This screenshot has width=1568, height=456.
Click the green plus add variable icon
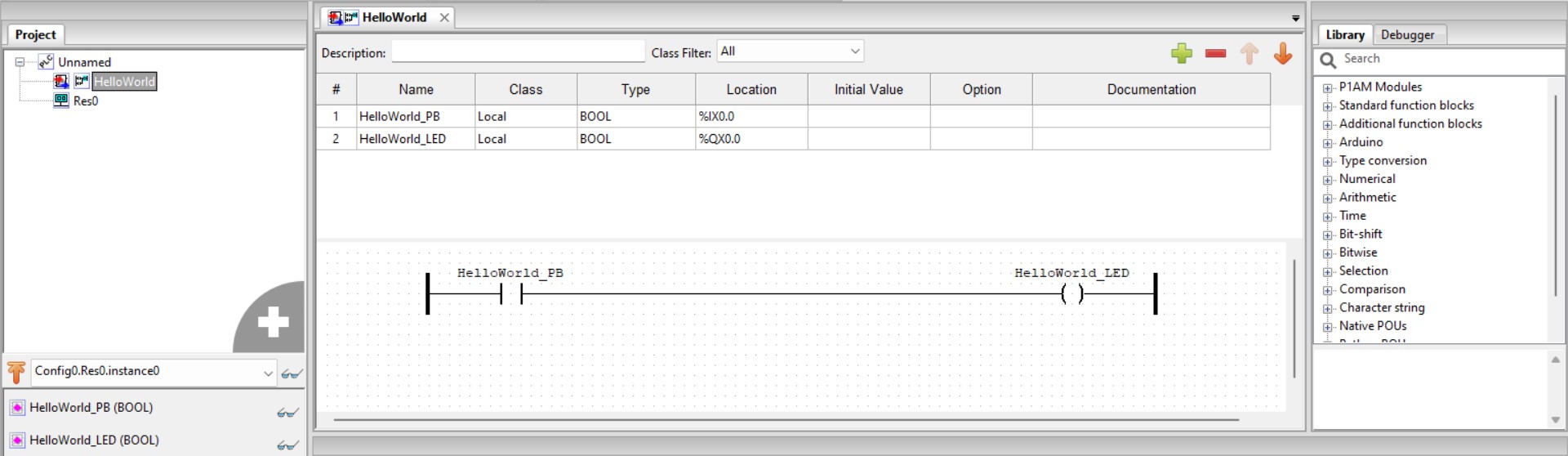(x=1181, y=54)
